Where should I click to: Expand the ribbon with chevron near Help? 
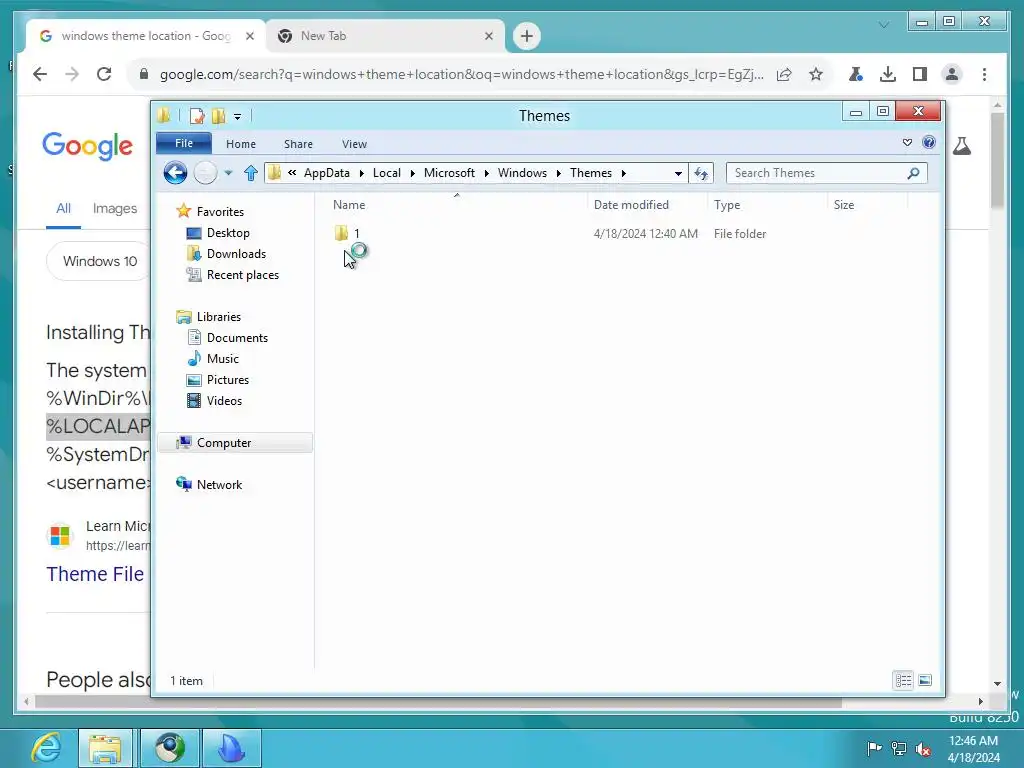click(x=907, y=142)
